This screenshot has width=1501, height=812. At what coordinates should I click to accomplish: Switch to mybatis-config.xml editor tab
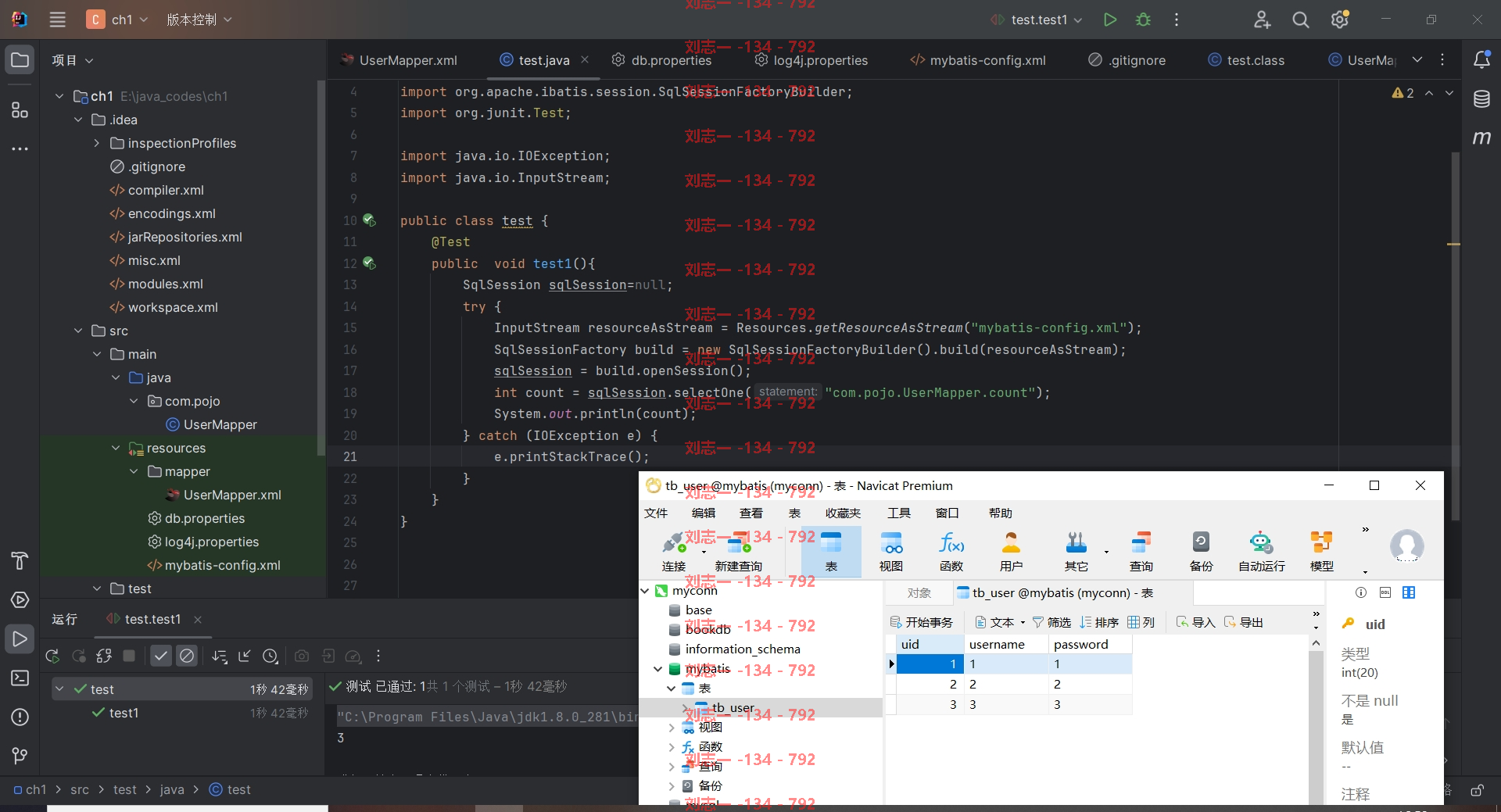978,60
